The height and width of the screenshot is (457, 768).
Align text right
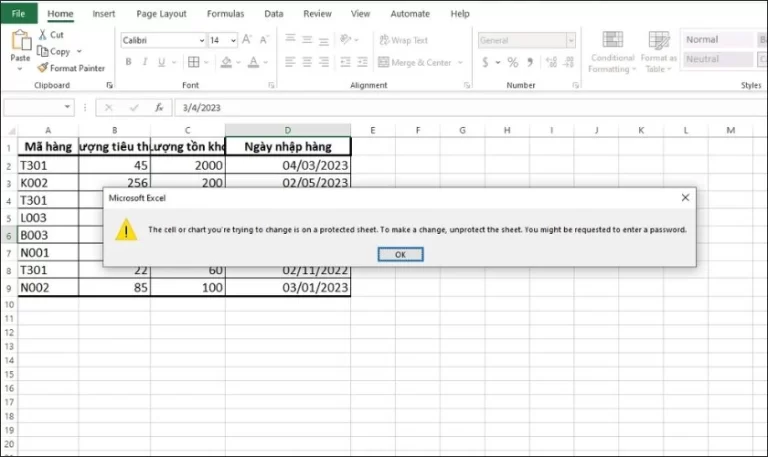point(324,62)
